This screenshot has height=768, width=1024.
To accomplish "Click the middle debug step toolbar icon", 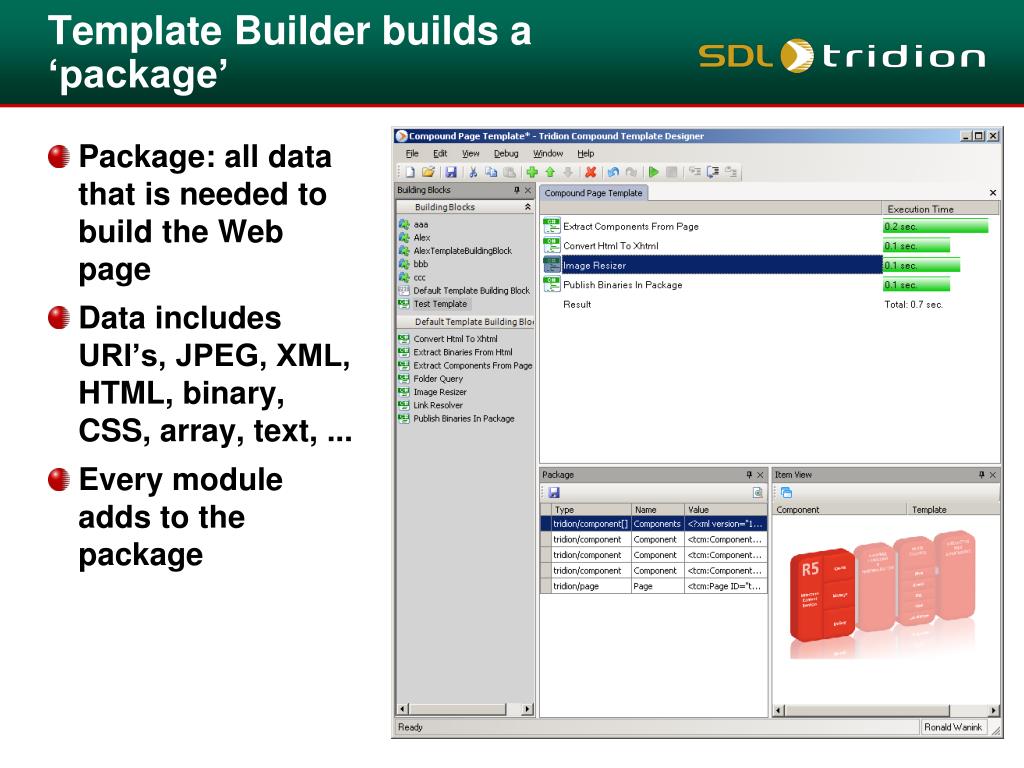I will tap(712, 172).
